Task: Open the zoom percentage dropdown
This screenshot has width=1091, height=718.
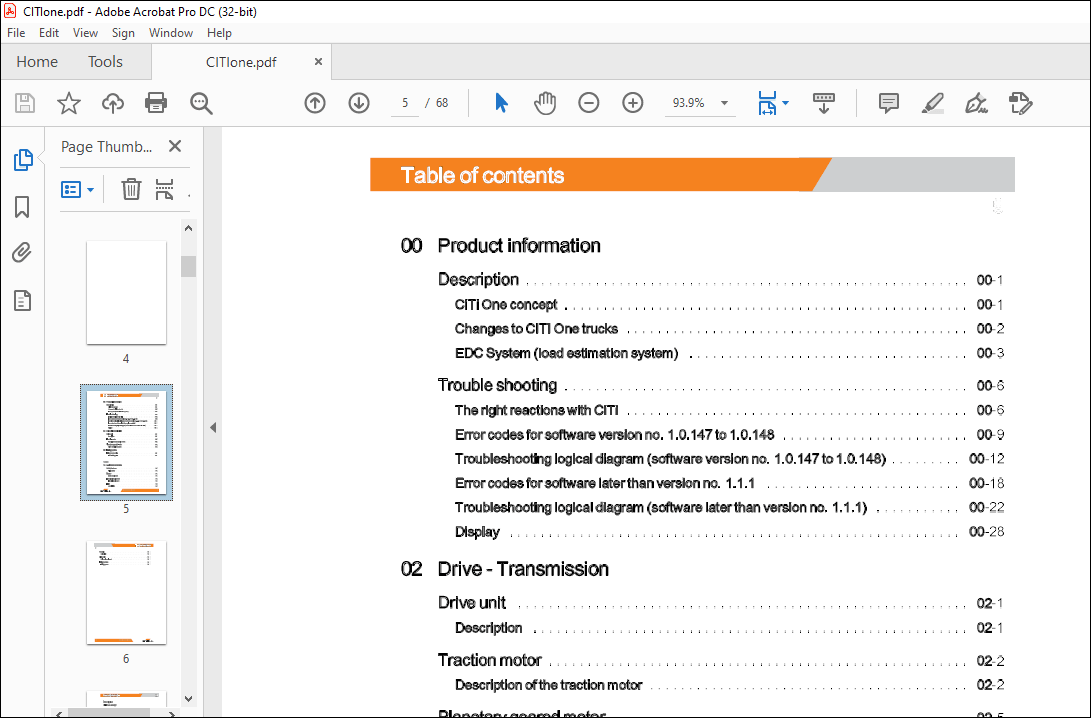Action: (x=724, y=103)
